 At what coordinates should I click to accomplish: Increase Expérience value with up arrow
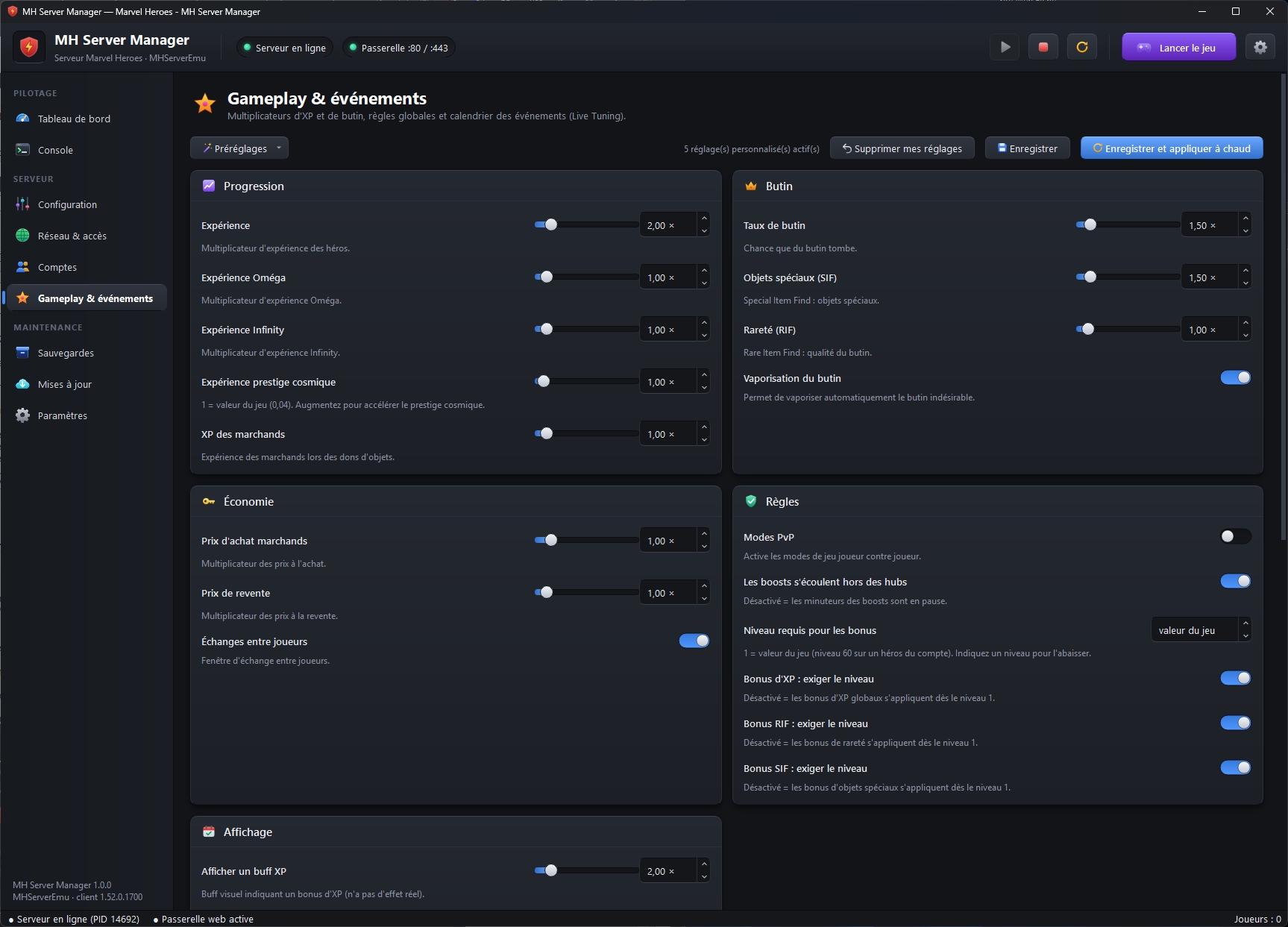(704, 219)
